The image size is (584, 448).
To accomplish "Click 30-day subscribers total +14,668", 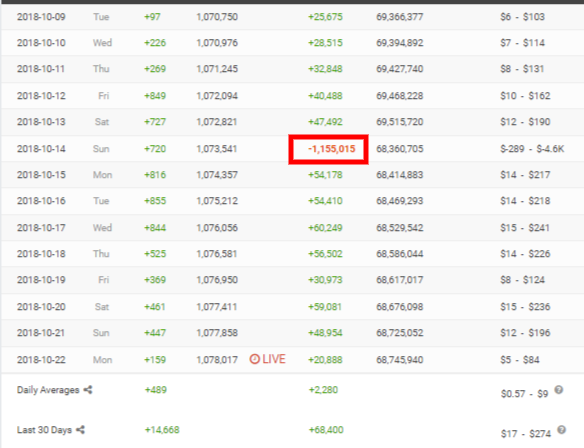I will [x=162, y=430].
